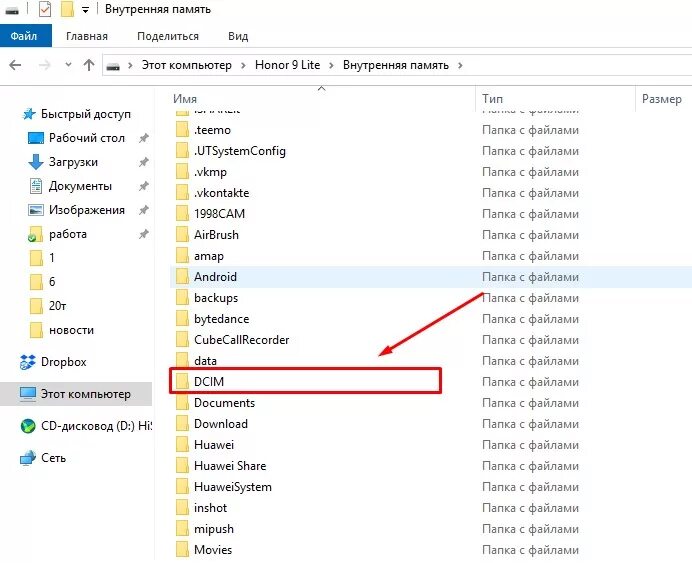The height and width of the screenshot is (563, 692).
Task: Expand chevron after Этот компьютер breadcrumb
Action: 243,66
